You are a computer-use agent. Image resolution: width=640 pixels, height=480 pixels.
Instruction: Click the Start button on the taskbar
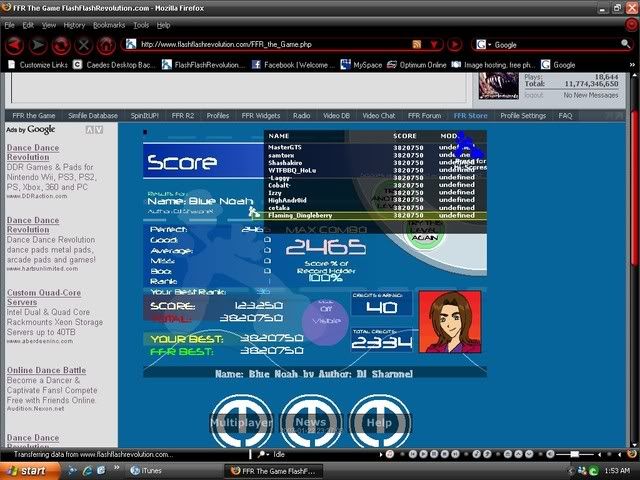tap(27, 470)
